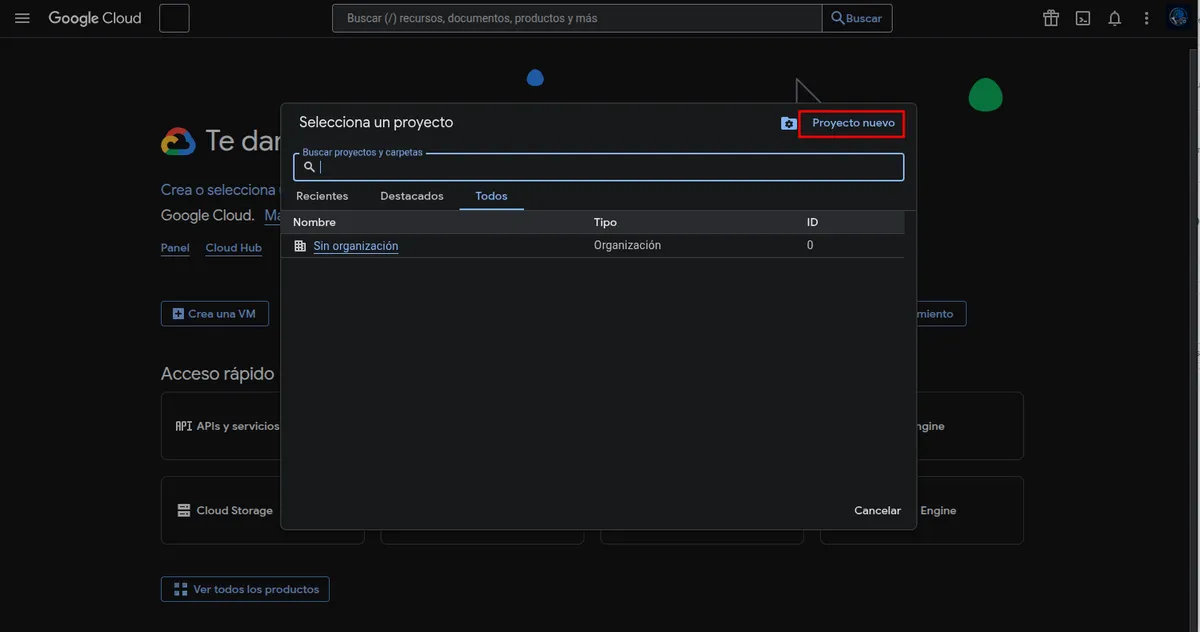Open the hamburger navigation menu

pos(22,18)
